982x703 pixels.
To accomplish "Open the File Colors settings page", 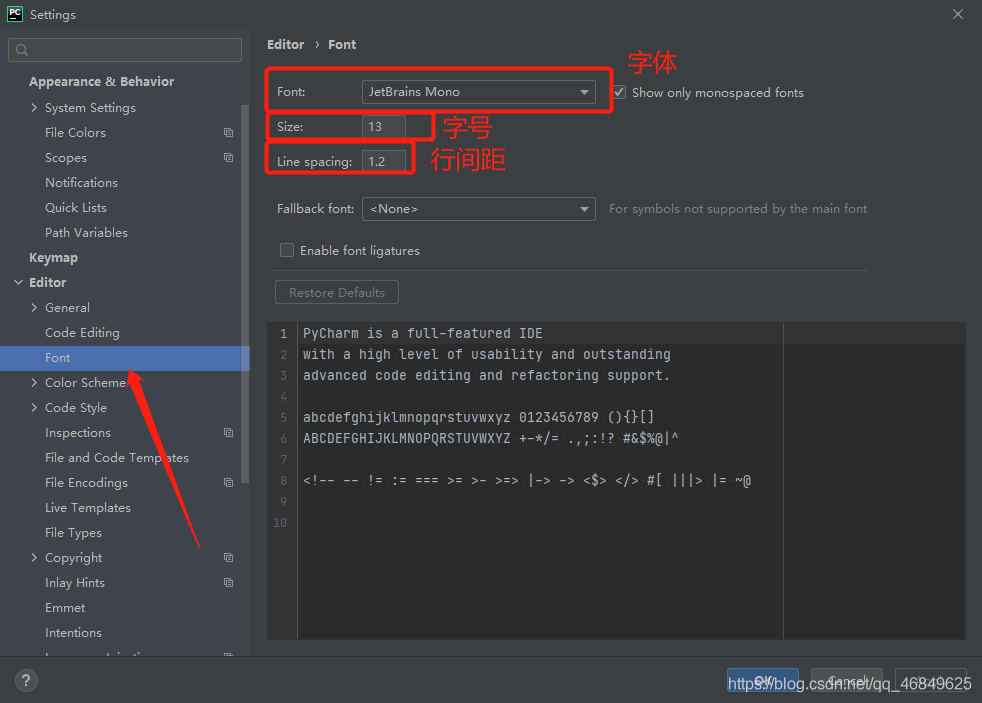I will coord(75,133).
